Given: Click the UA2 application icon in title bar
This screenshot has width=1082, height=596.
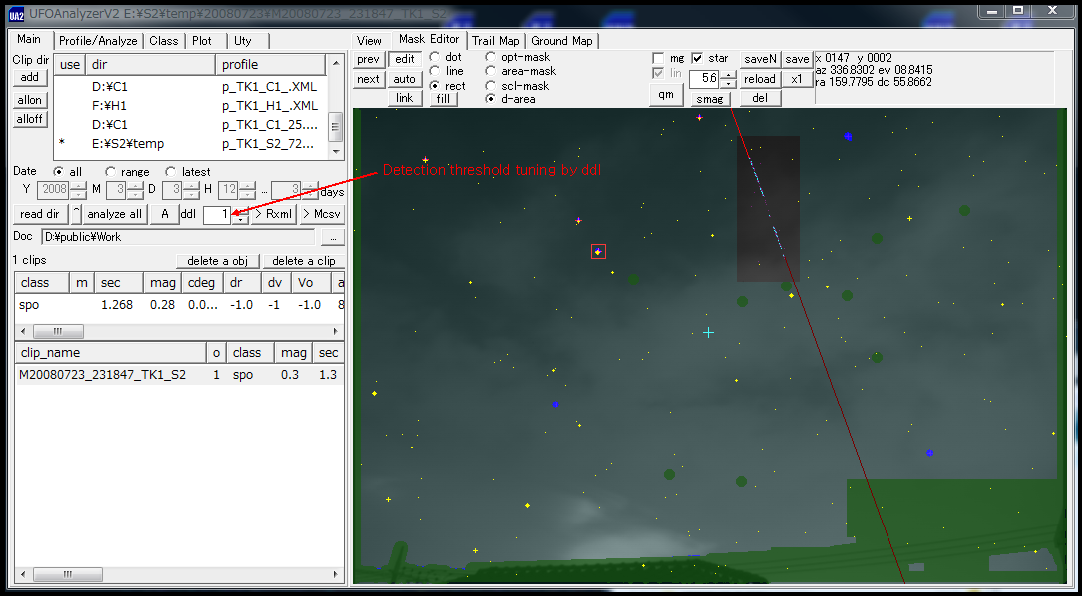Looking at the screenshot, I should point(16,12).
